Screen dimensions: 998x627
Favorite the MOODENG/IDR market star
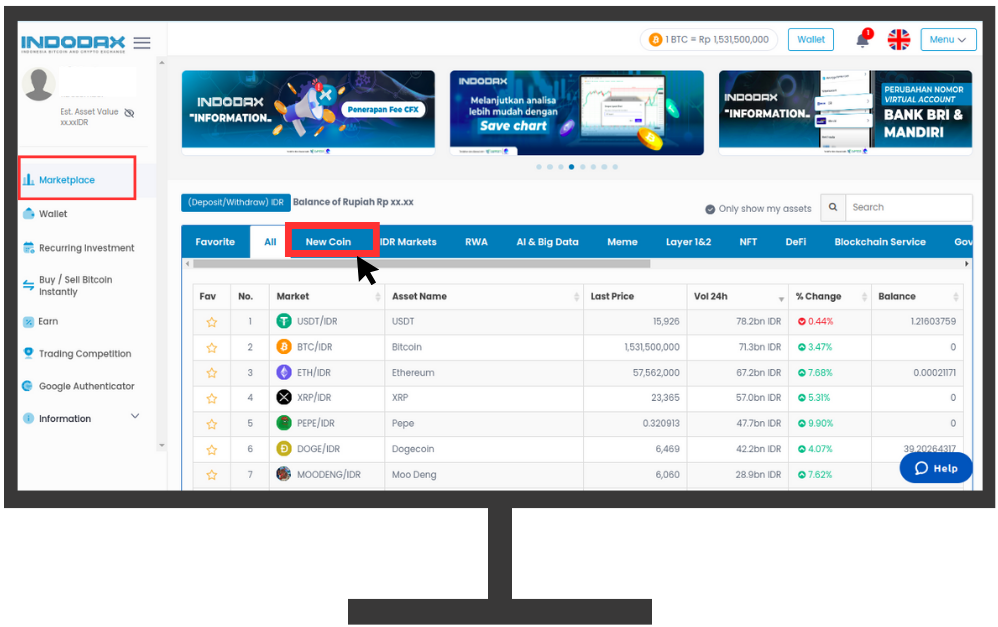tap(212, 475)
